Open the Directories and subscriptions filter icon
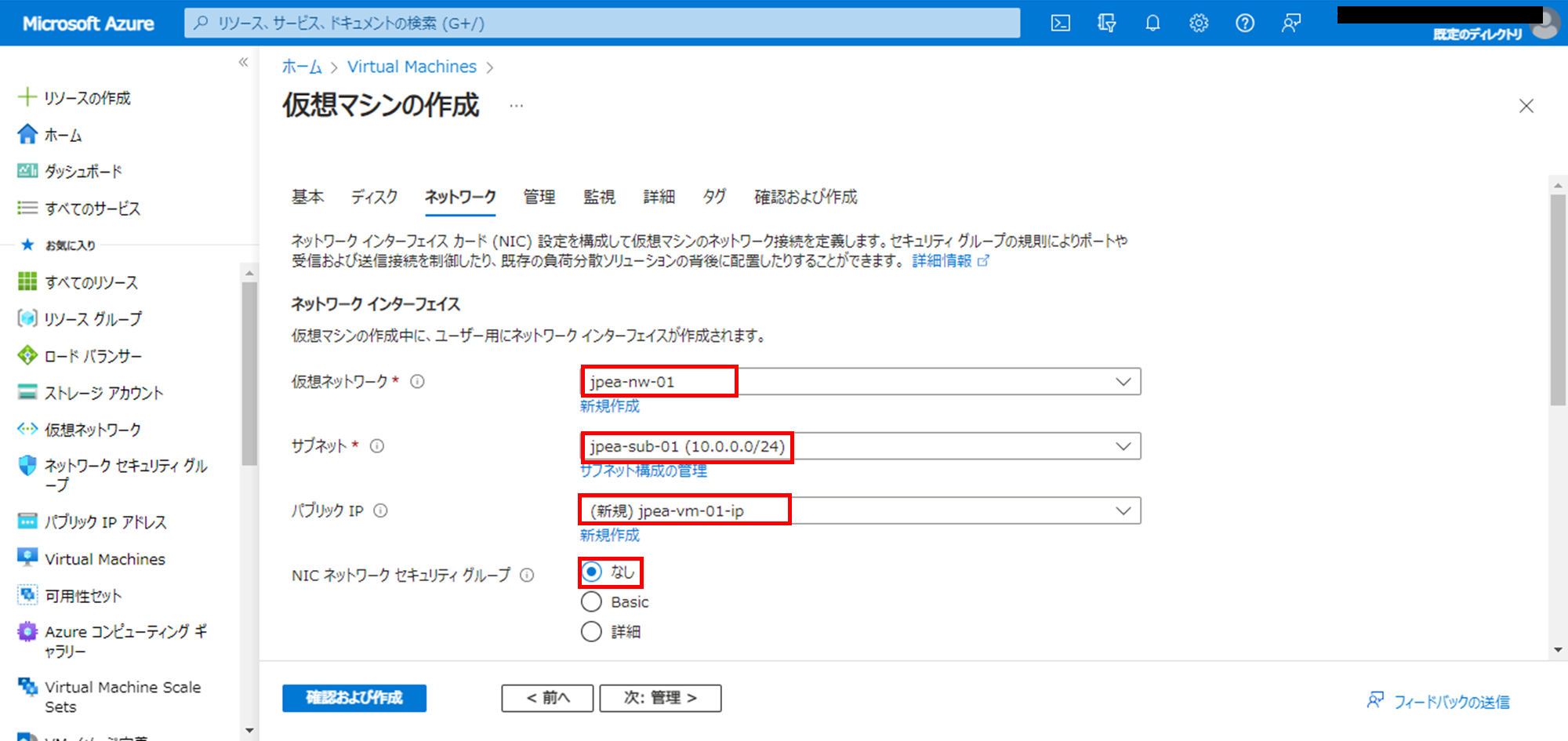This screenshot has width=1568, height=741. tap(1106, 24)
